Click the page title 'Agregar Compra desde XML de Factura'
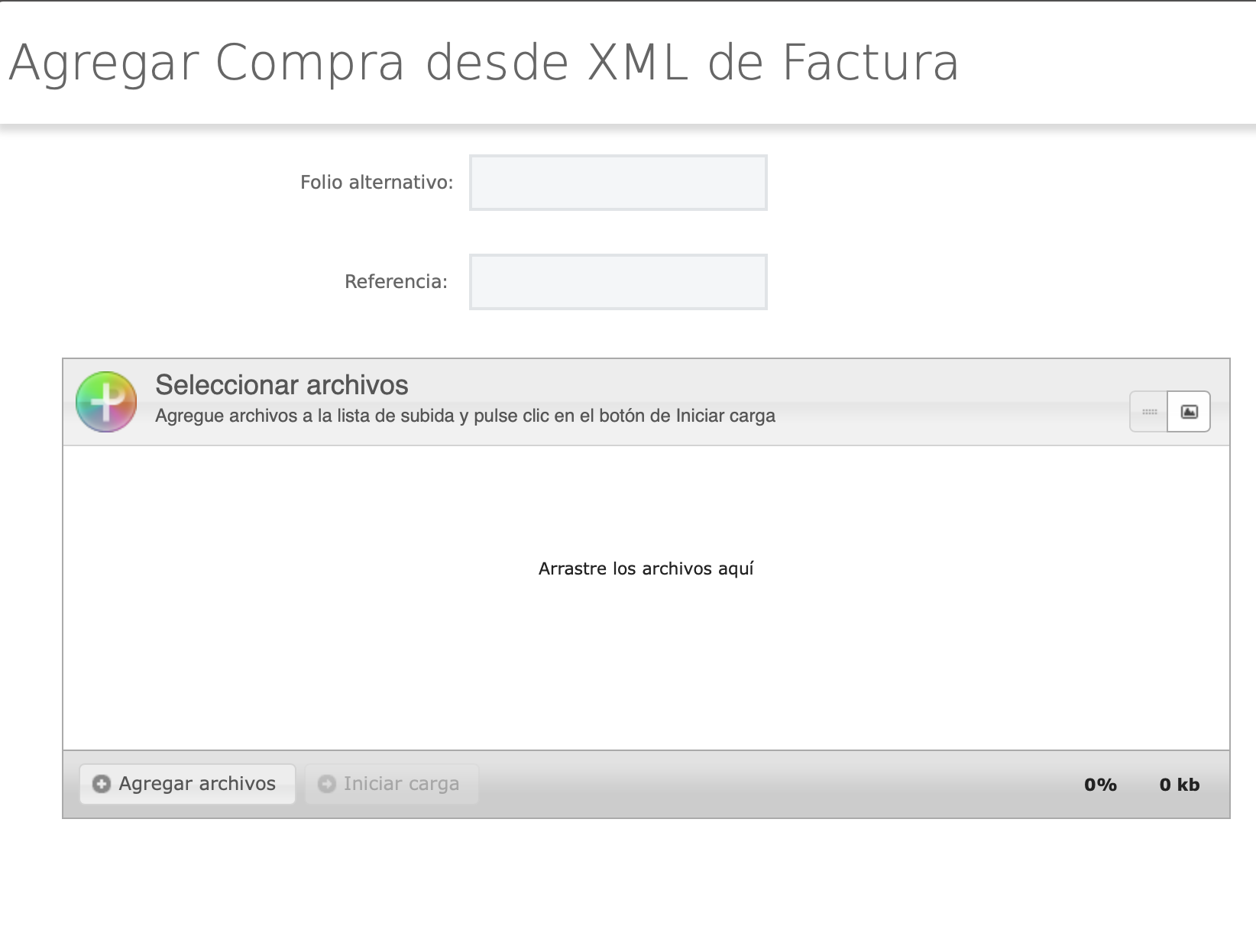This screenshot has width=1256, height=952. point(483,63)
